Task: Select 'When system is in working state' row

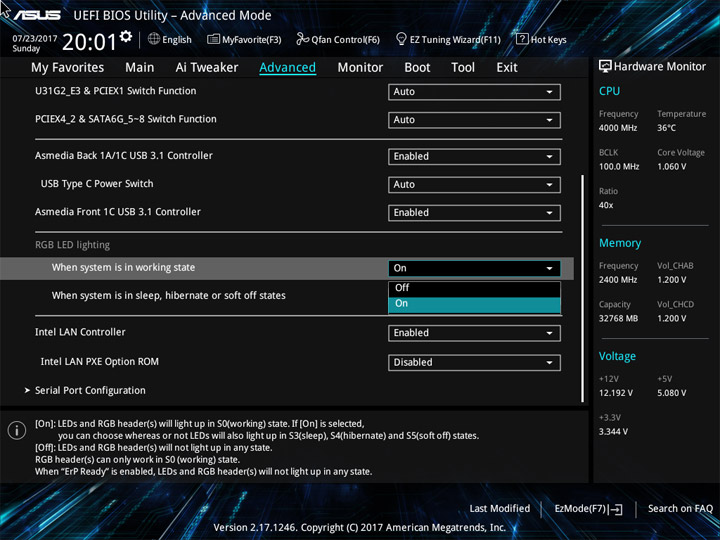Action: click(x=287, y=268)
